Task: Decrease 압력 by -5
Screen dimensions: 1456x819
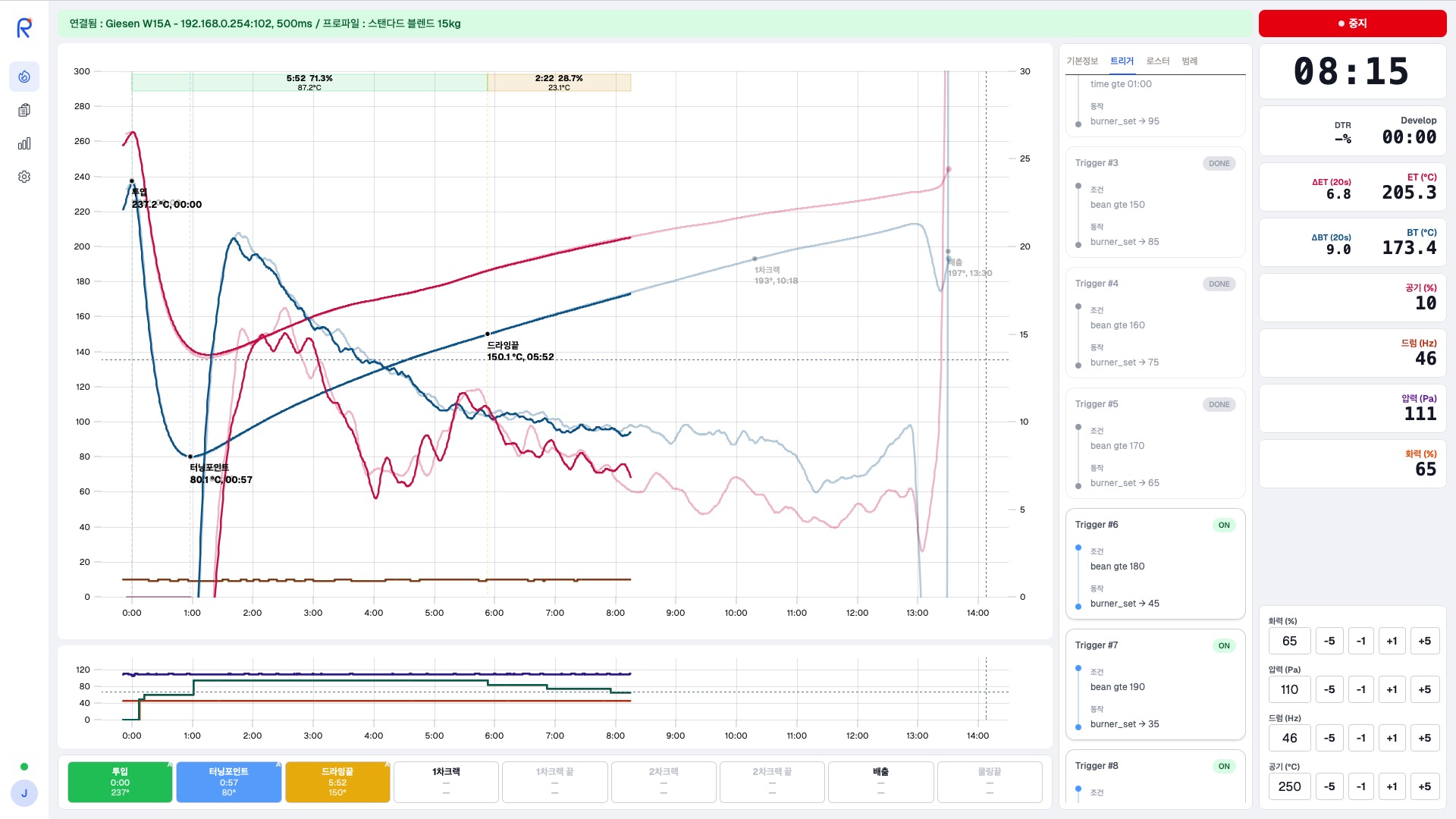Action: [x=1329, y=690]
